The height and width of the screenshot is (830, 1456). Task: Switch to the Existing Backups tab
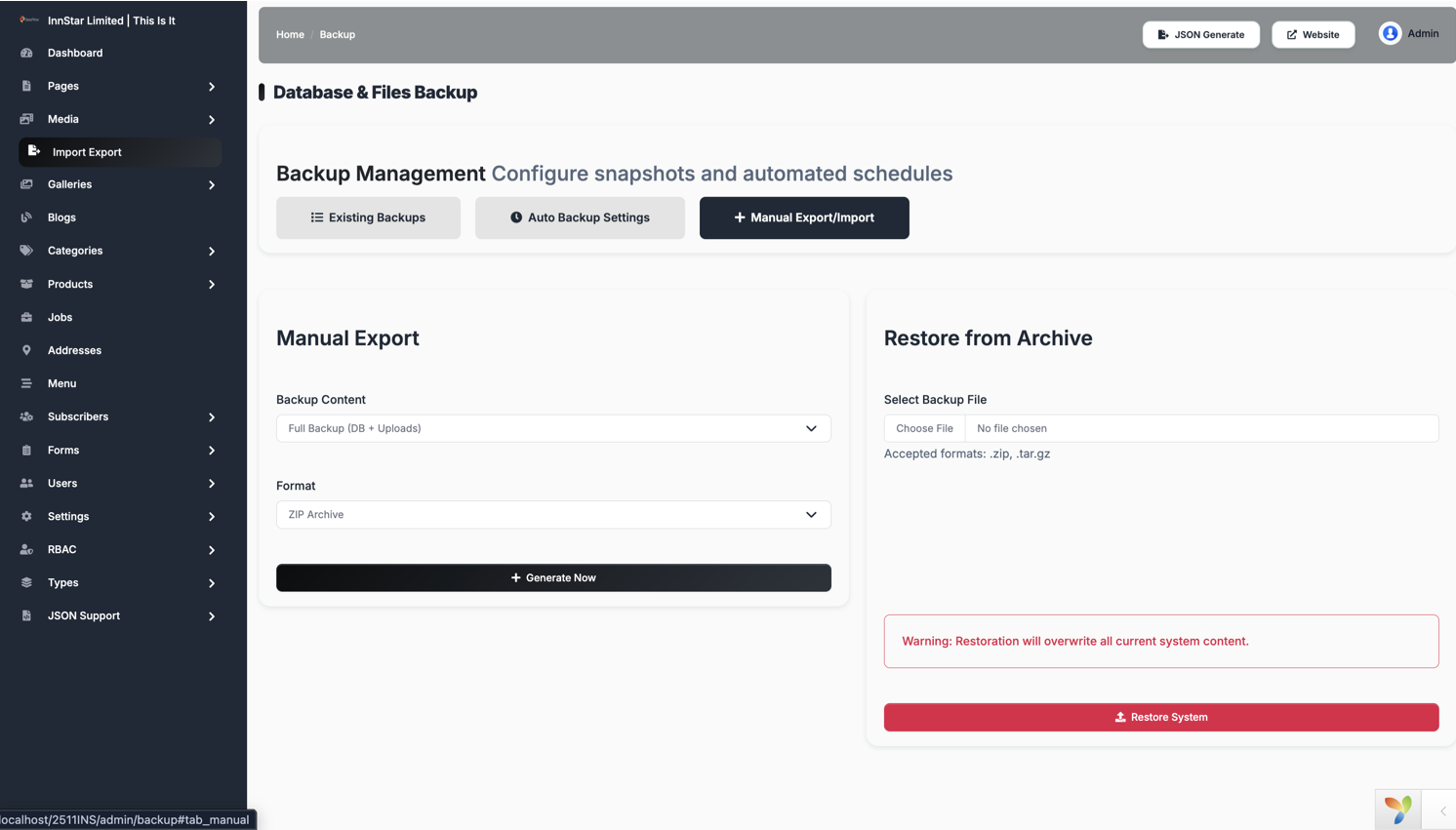368,217
